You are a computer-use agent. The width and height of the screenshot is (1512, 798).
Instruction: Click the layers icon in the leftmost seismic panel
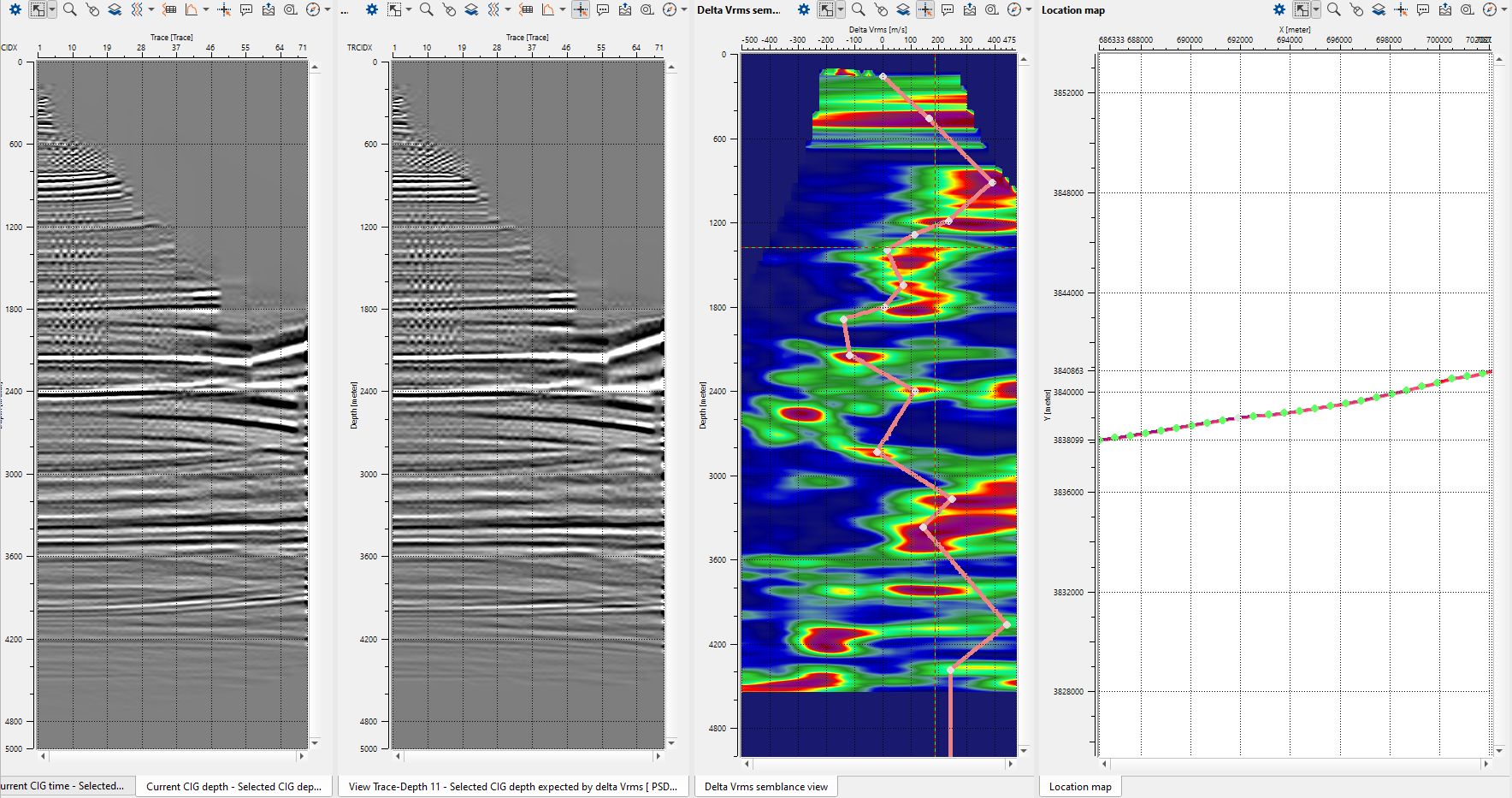115,9
